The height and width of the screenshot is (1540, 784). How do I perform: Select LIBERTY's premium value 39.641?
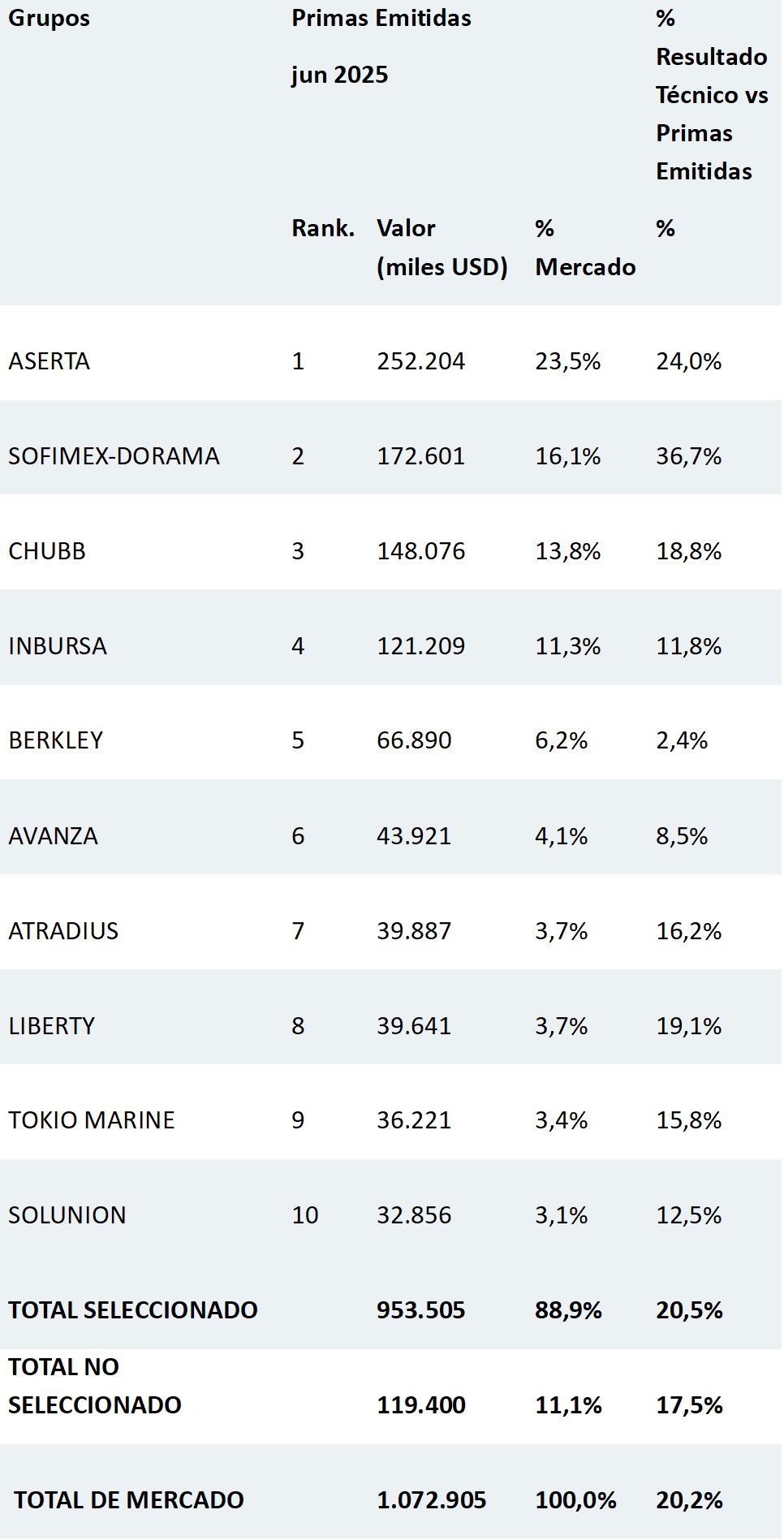tap(413, 1026)
